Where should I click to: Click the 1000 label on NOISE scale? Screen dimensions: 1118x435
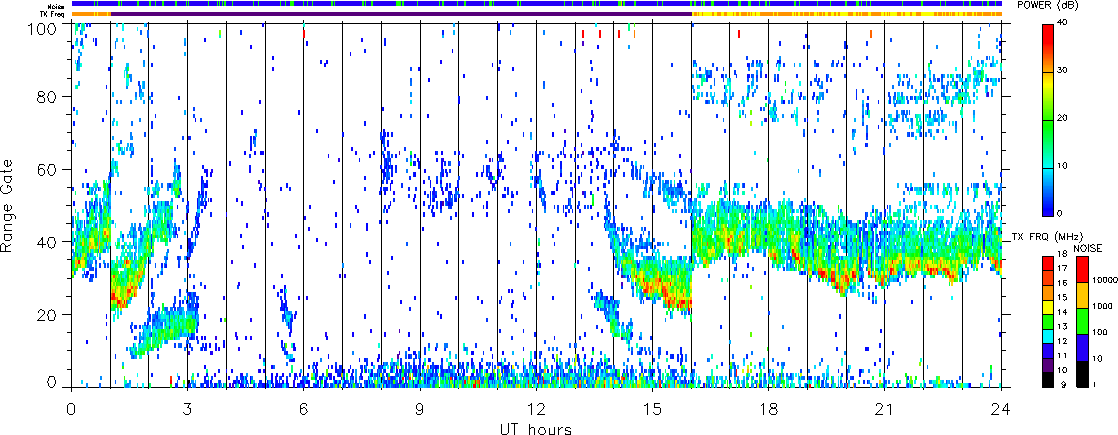(1104, 307)
